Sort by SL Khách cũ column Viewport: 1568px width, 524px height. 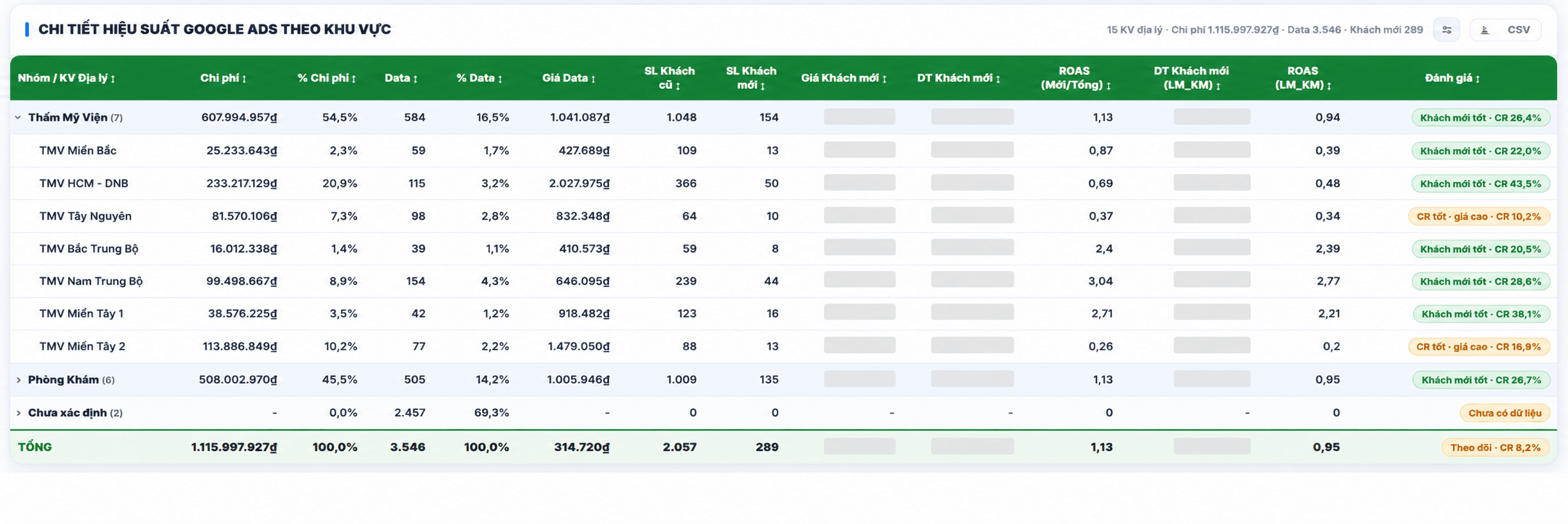669,78
